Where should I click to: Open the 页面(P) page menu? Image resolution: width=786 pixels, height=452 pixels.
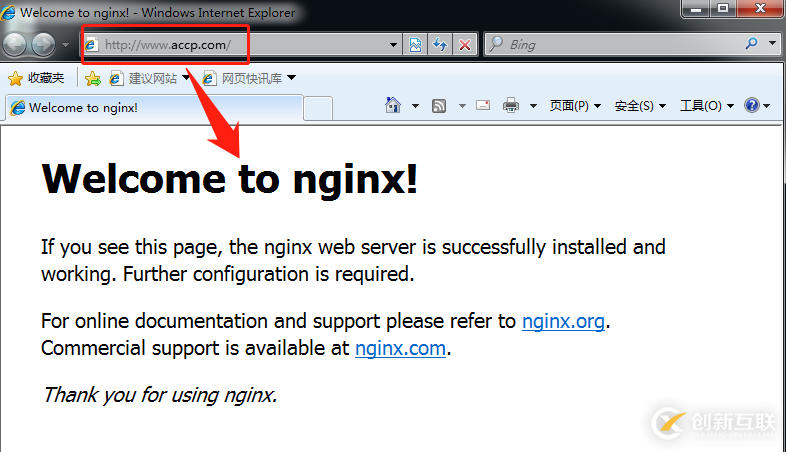click(574, 105)
